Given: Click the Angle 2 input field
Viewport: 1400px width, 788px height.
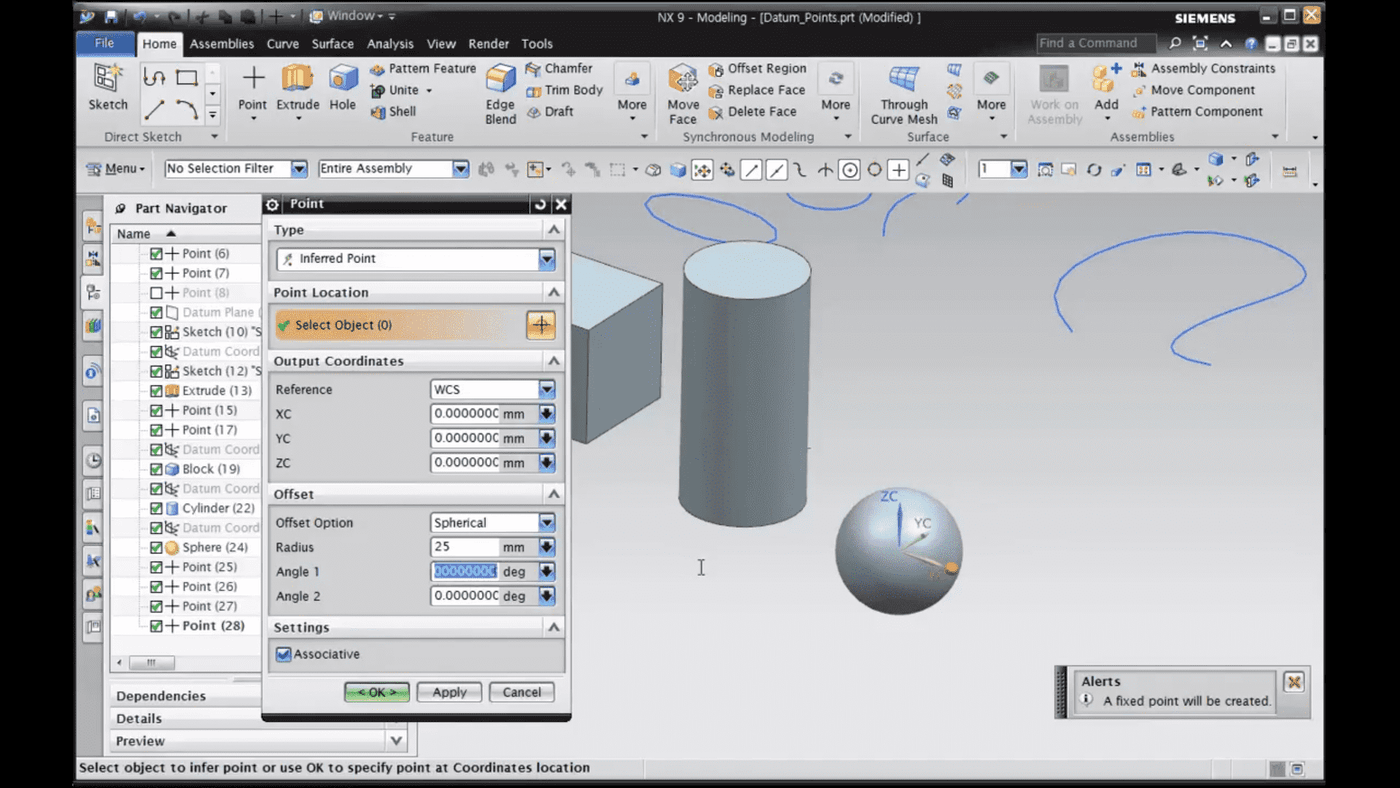Looking at the screenshot, I should (465, 596).
